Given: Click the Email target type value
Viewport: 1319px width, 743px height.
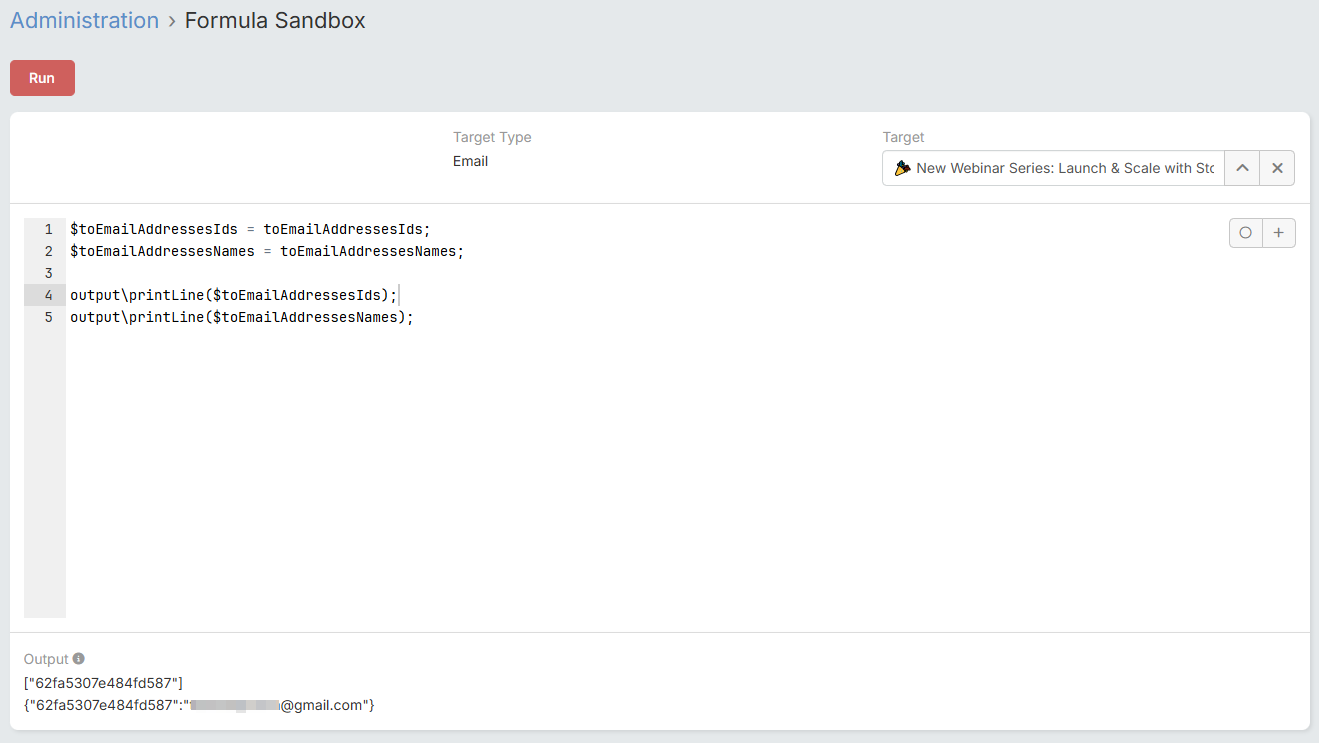Looking at the screenshot, I should point(470,161).
